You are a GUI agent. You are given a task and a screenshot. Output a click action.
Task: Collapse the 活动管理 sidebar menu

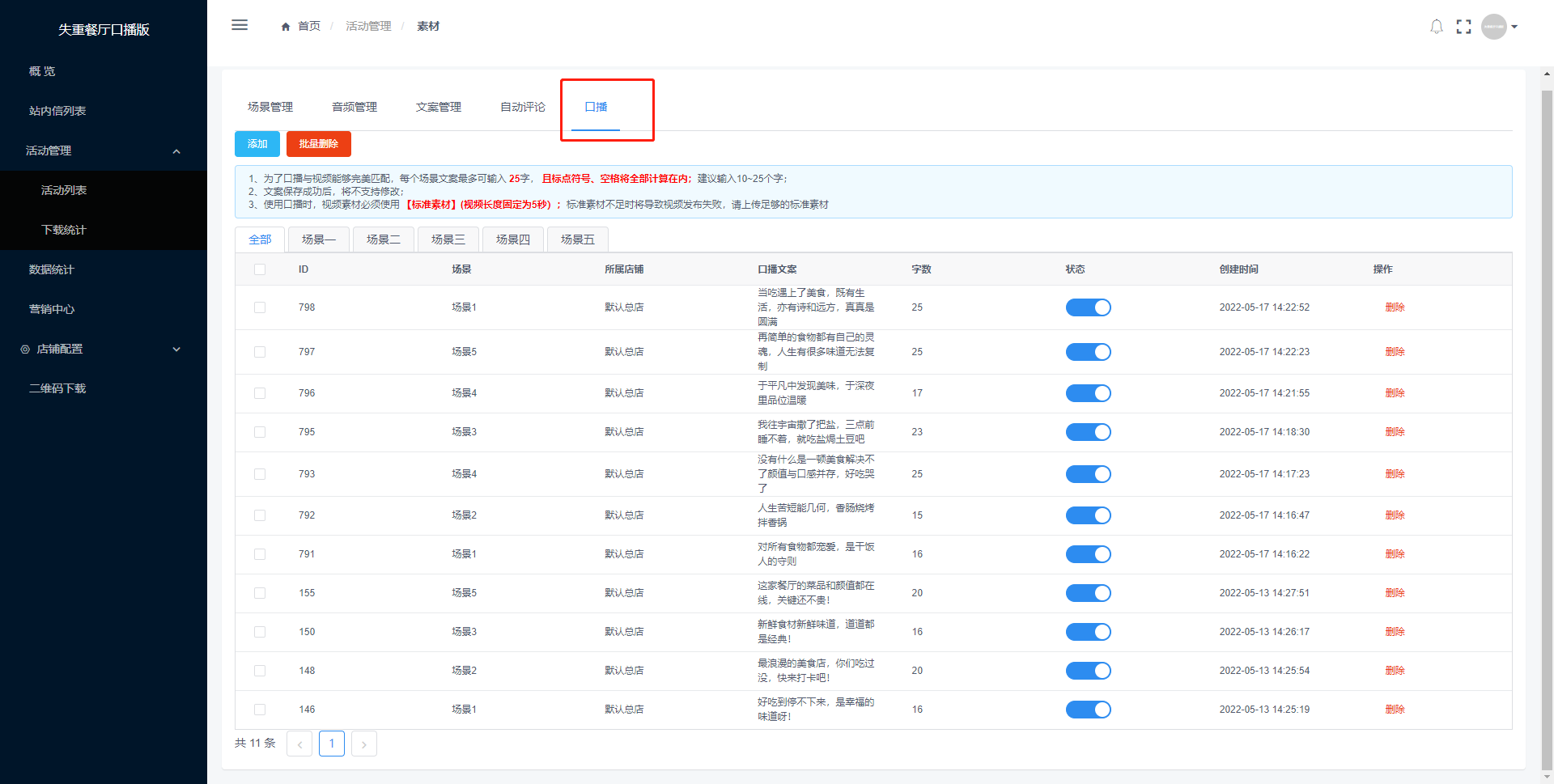tap(176, 151)
